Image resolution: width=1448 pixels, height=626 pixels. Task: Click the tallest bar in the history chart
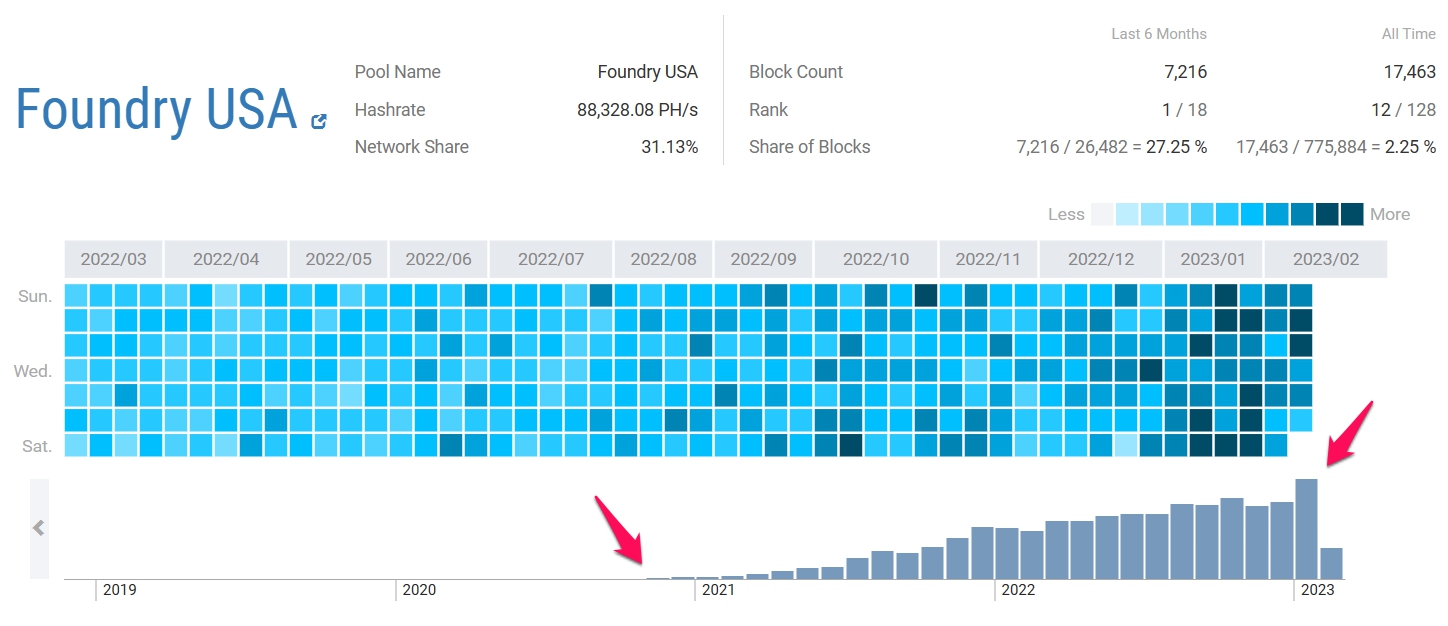(x=1306, y=528)
